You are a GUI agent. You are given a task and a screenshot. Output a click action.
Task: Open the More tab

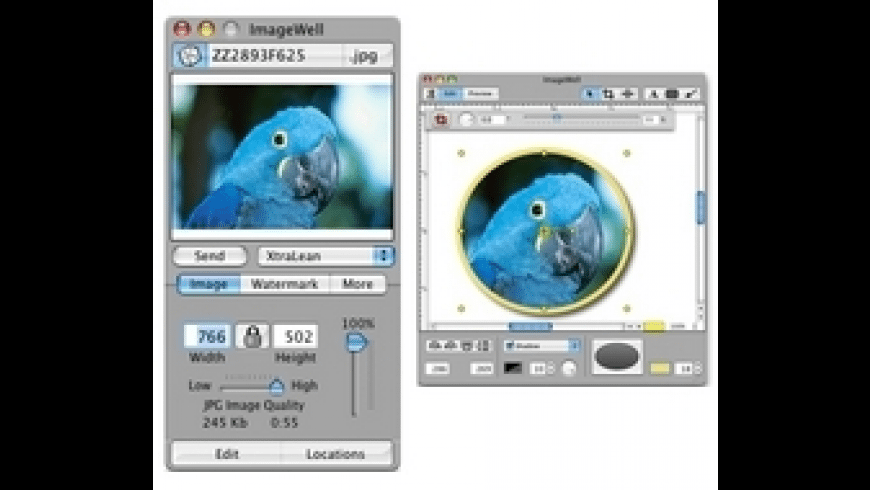(357, 284)
